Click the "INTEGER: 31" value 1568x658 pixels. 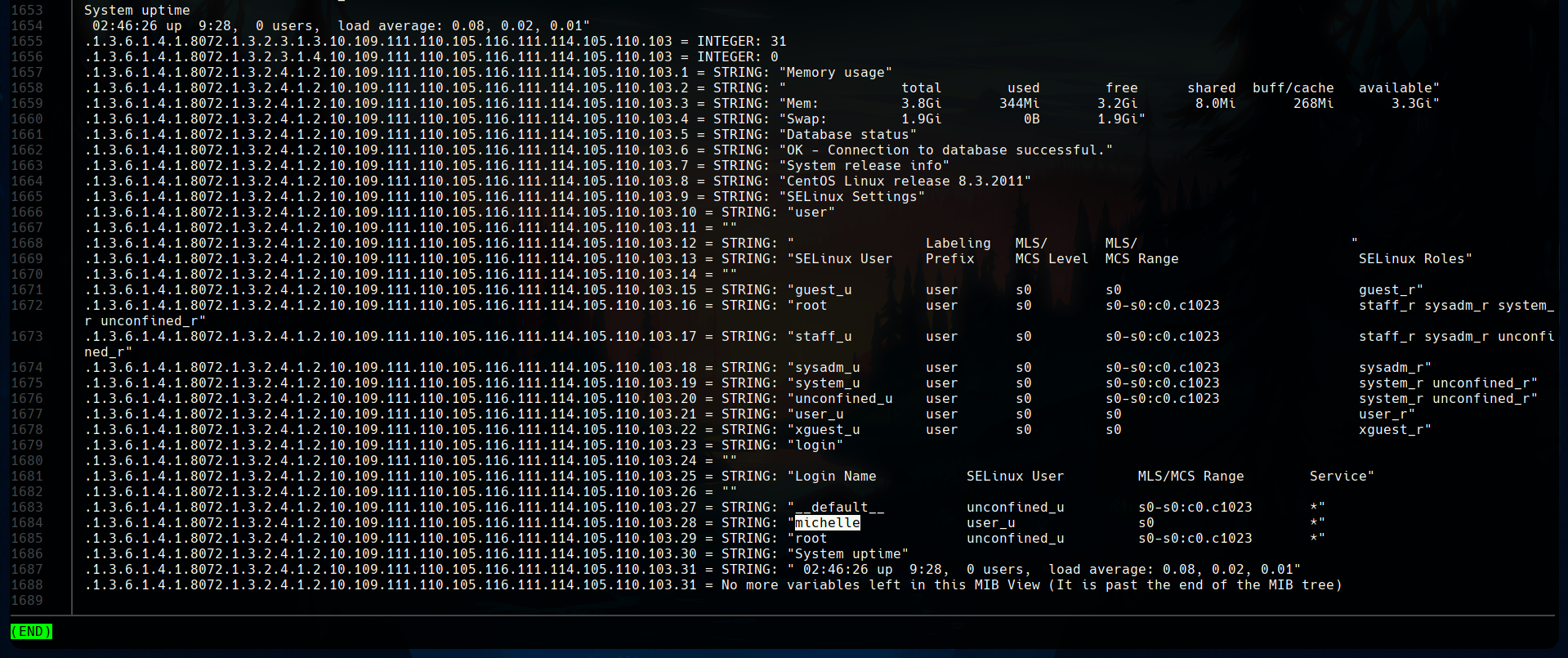tap(741, 42)
